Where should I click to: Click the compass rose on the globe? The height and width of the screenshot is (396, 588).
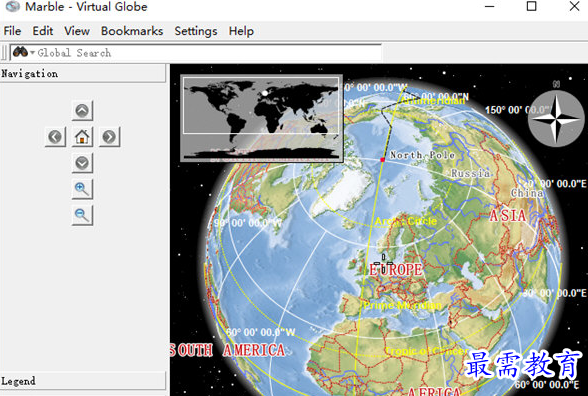tap(556, 118)
